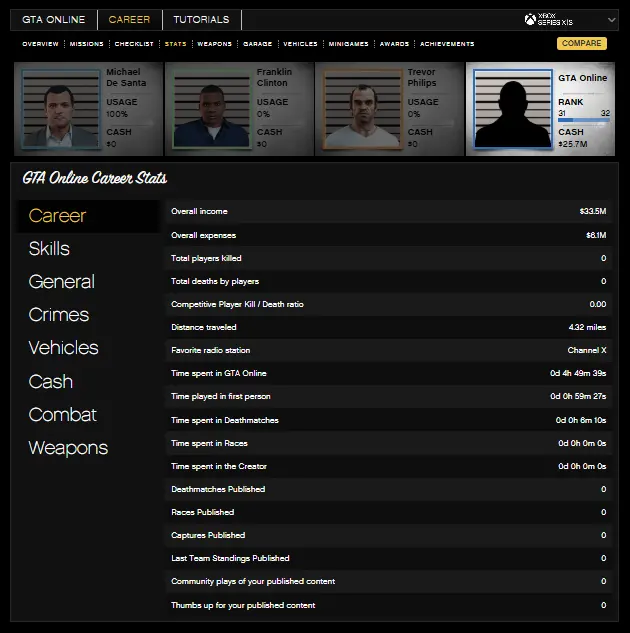Click the rank 31 to 32 progress bar

pos(584,120)
